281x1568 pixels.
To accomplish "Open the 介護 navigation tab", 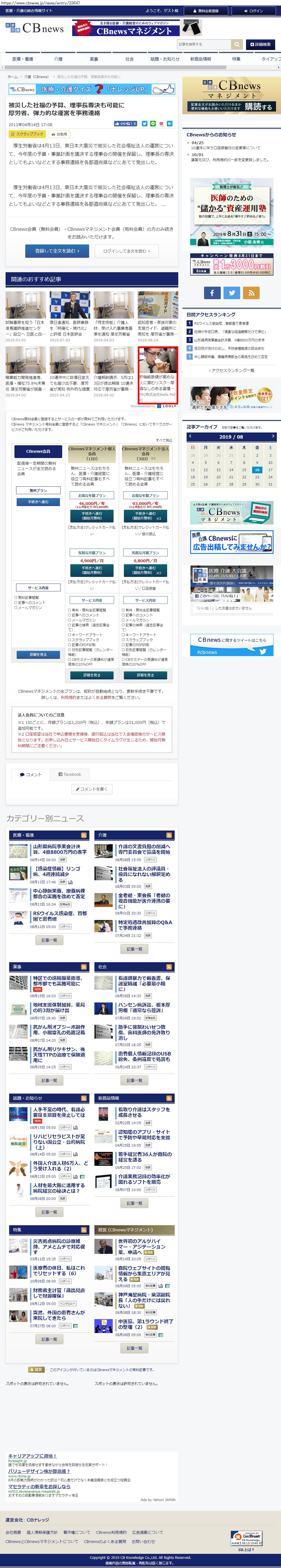I will coord(58,59).
